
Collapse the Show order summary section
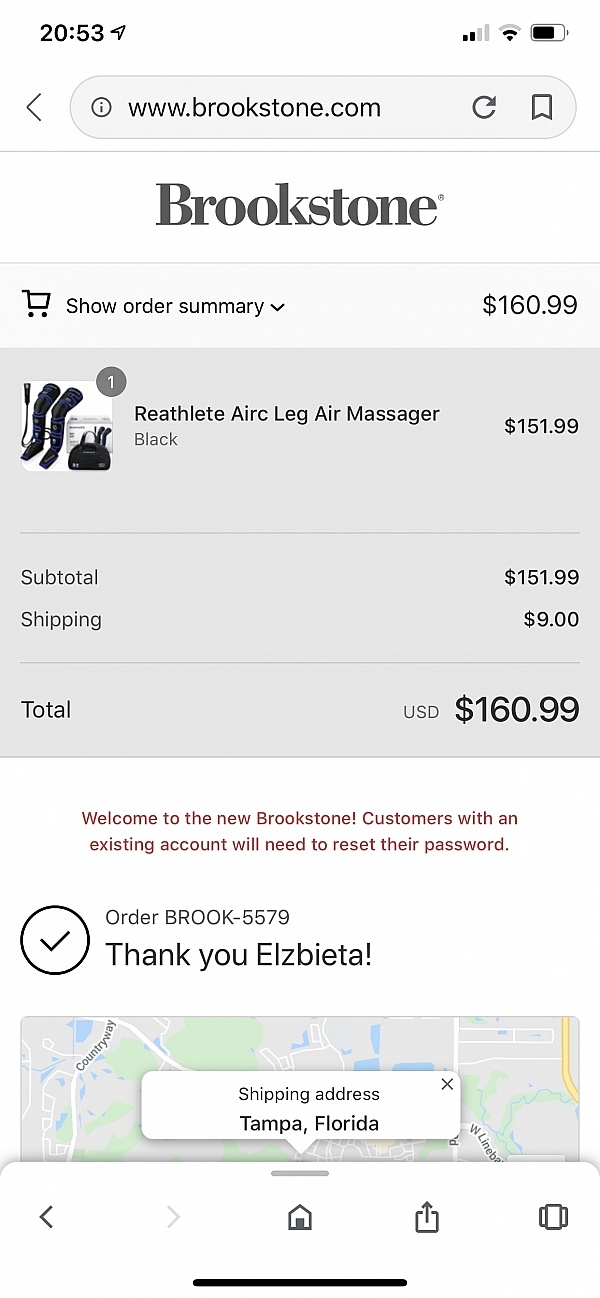pyautogui.click(x=170, y=306)
